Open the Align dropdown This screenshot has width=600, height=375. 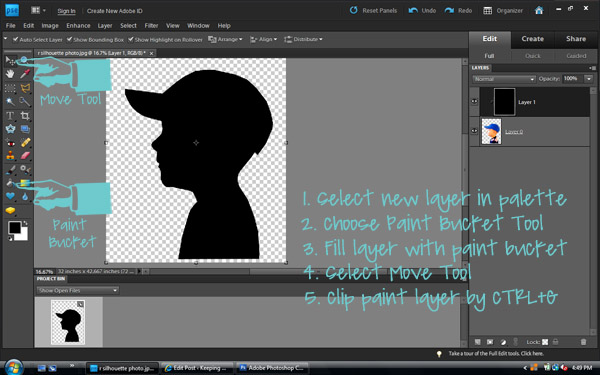tap(263, 39)
